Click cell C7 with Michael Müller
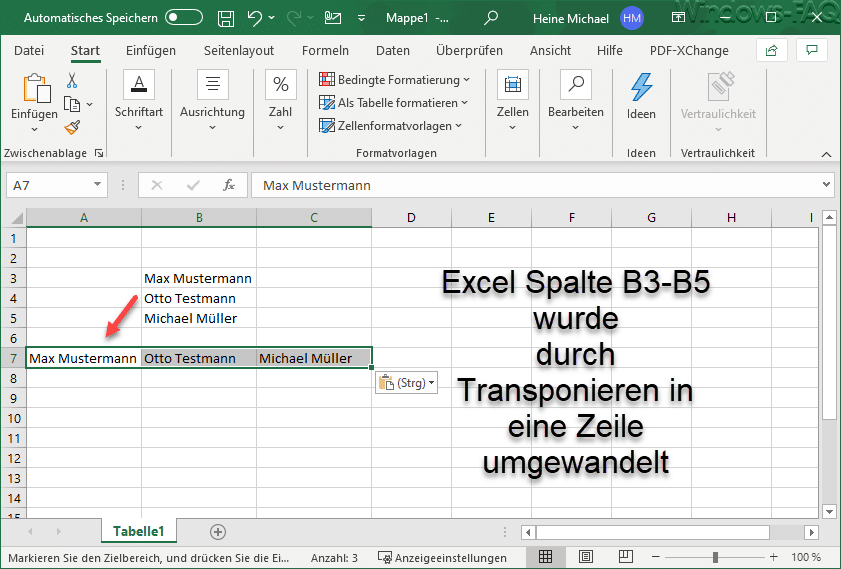 pyautogui.click(x=314, y=358)
